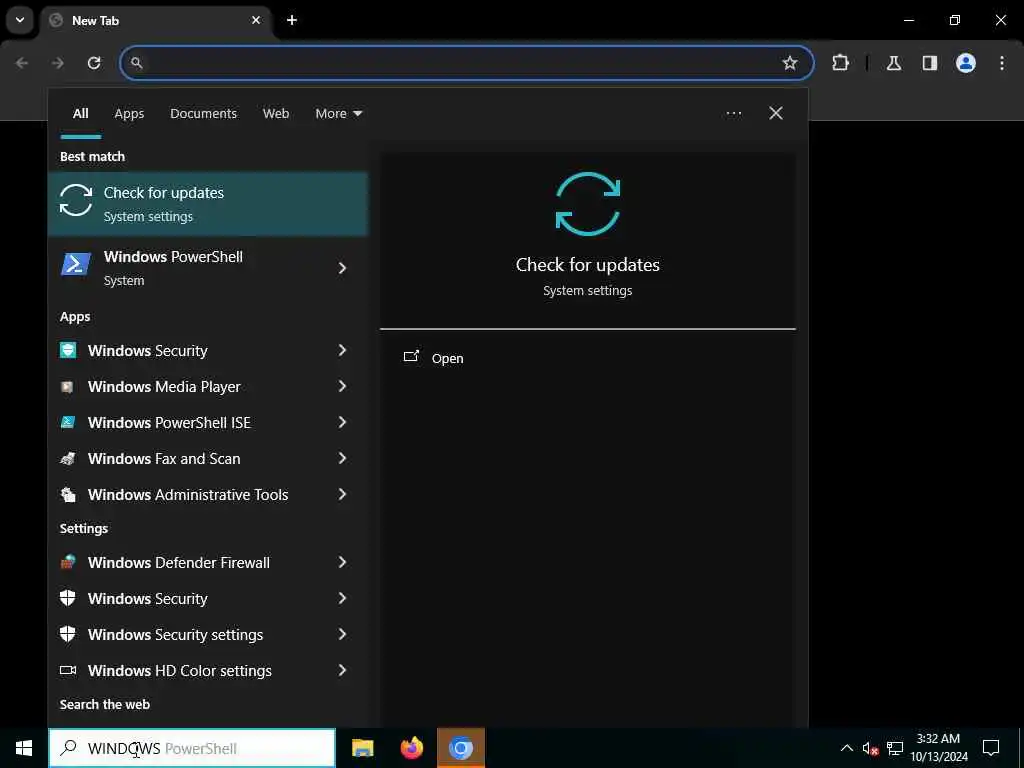Open the Chrome profile avatar
The width and height of the screenshot is (1024, 768).
click(x=966, y=63)
